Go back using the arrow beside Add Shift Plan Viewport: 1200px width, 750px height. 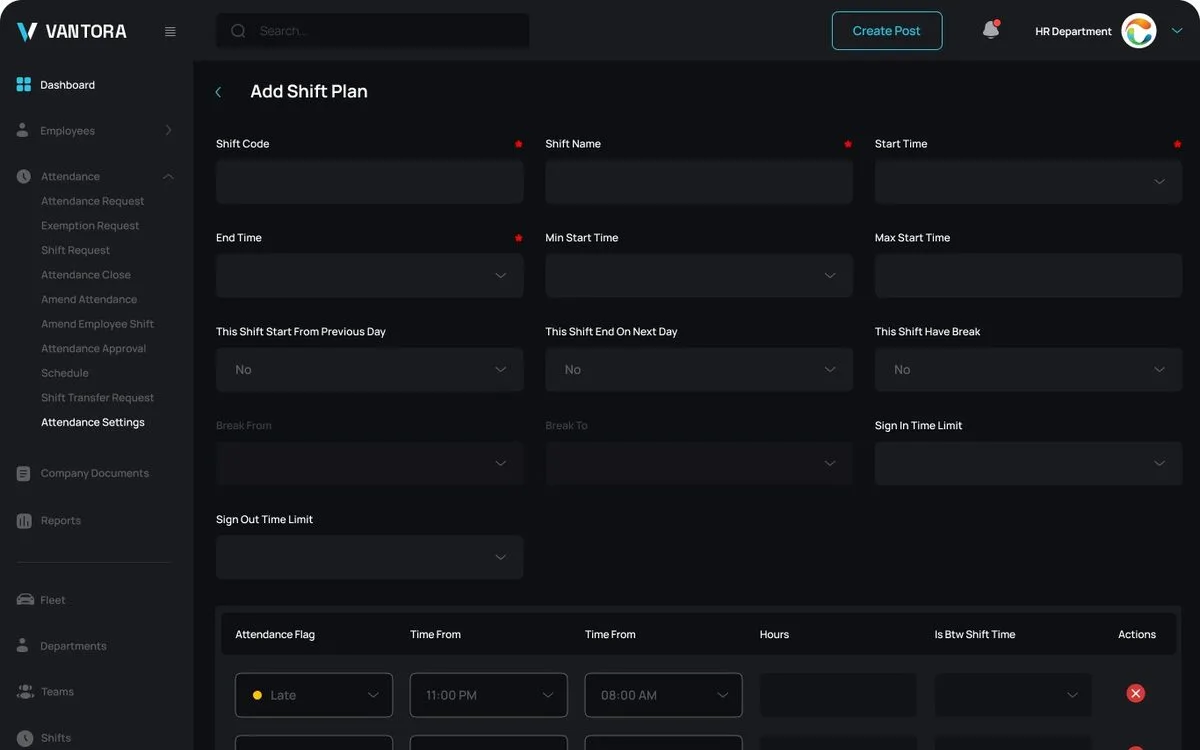click(x=218, y=92)
